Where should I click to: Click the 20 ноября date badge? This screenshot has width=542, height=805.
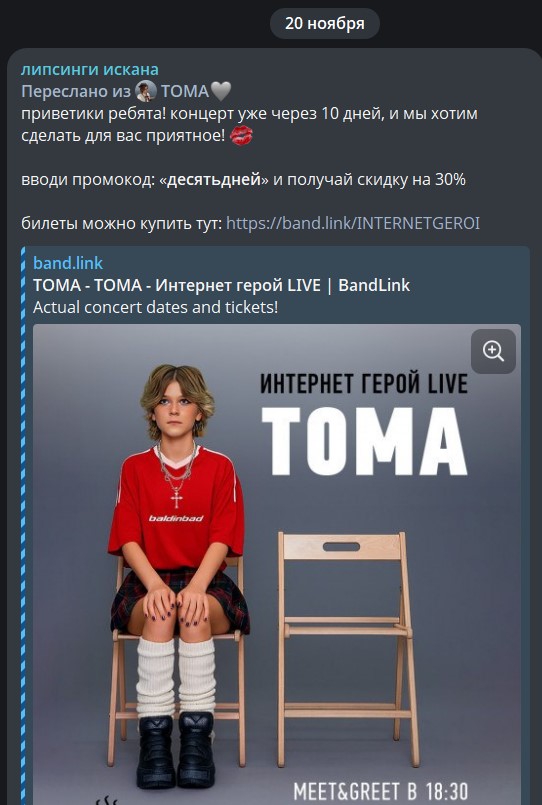324,23
